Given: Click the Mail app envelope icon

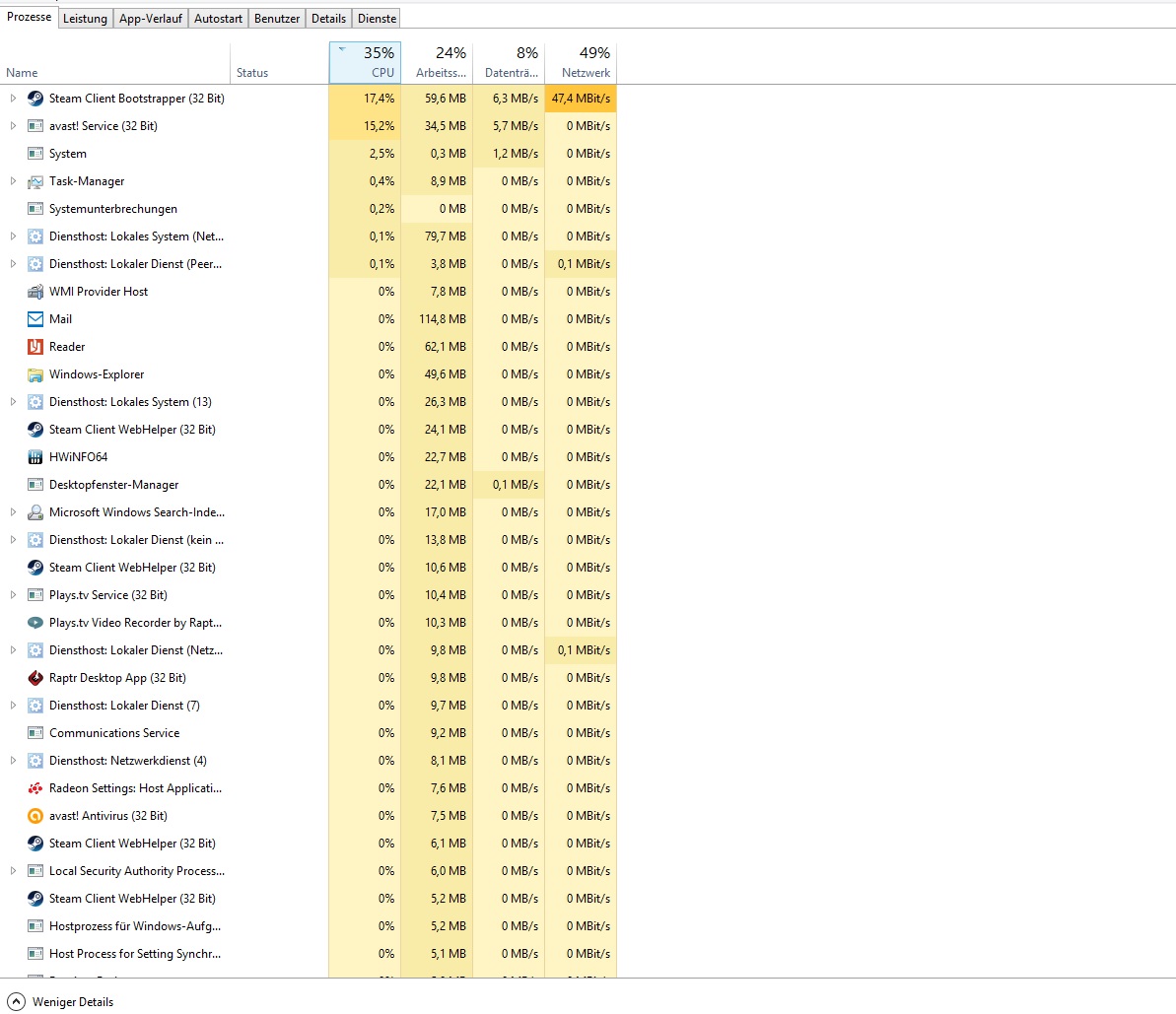Looking at the screenshot, I should [35, 319].
